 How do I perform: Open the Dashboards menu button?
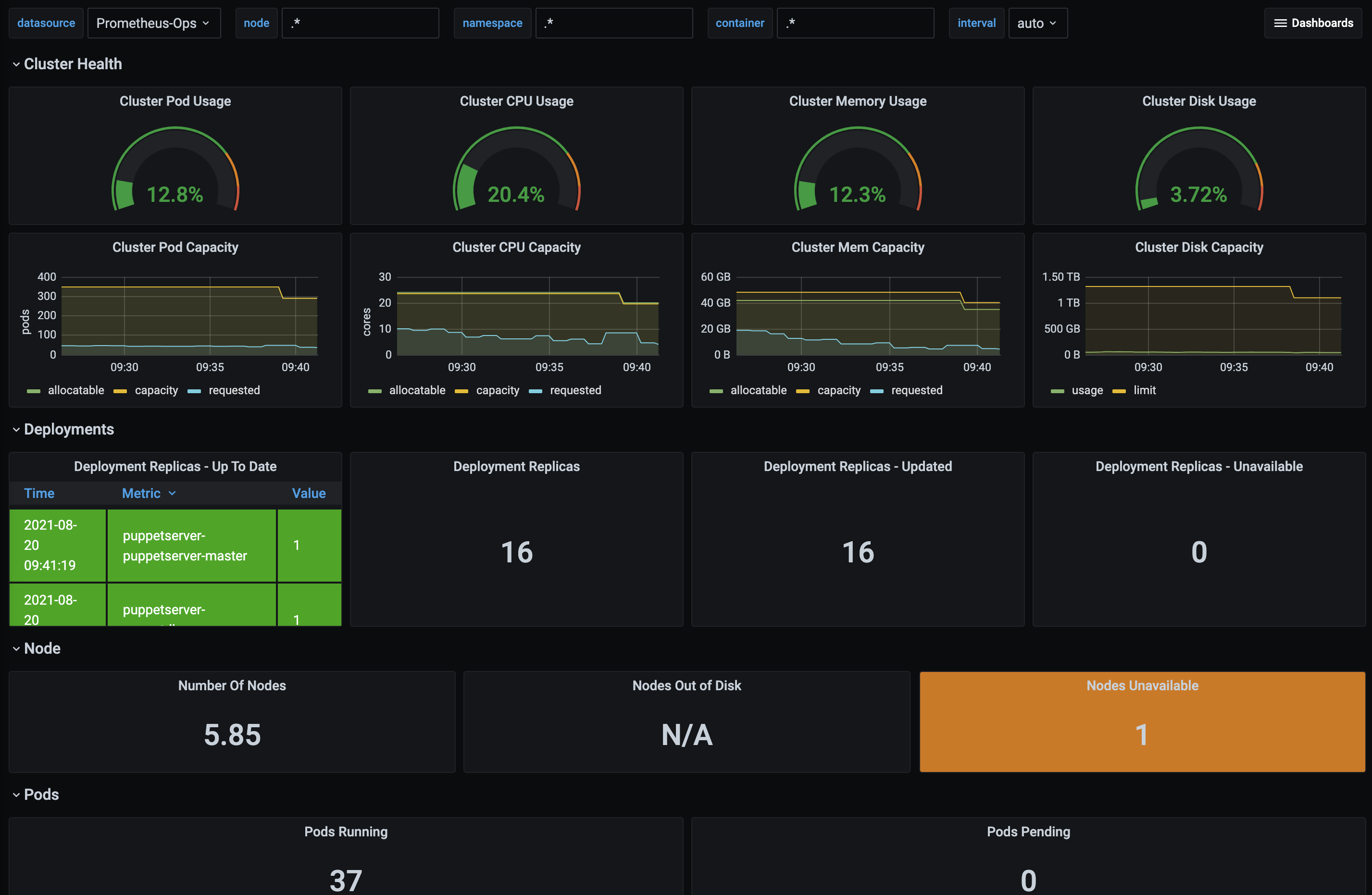tap(1313, 23)
